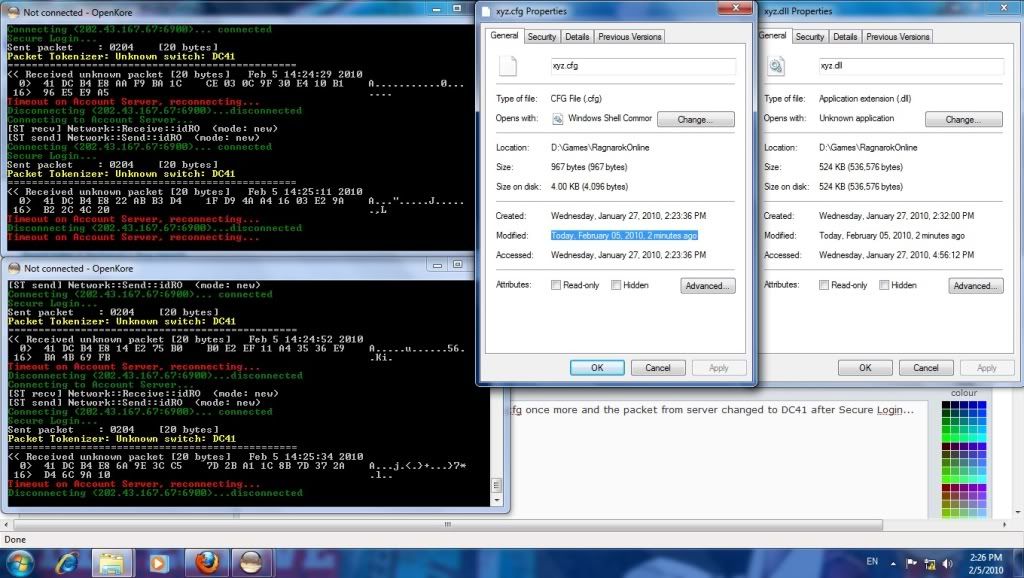Click the volume speaker tray icon

[x=948, y=563]
